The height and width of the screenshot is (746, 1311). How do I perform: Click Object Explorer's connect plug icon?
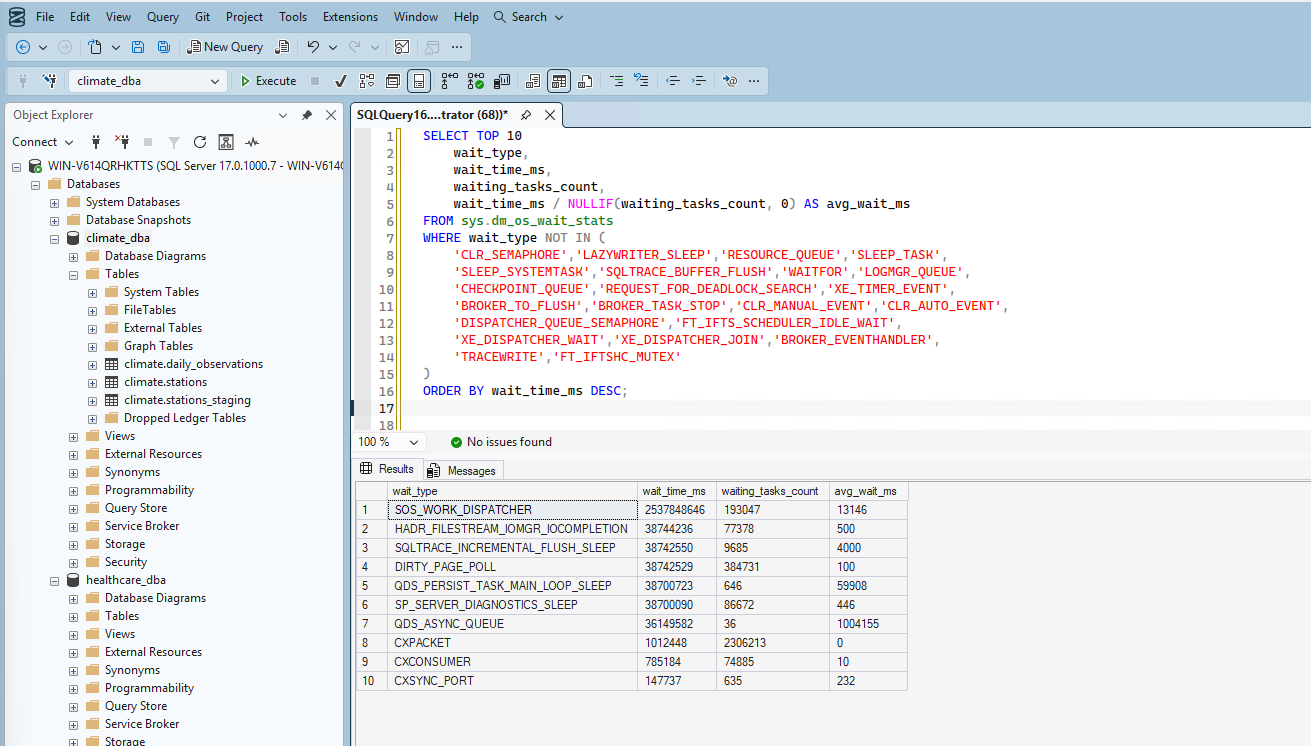click(96, 142)
